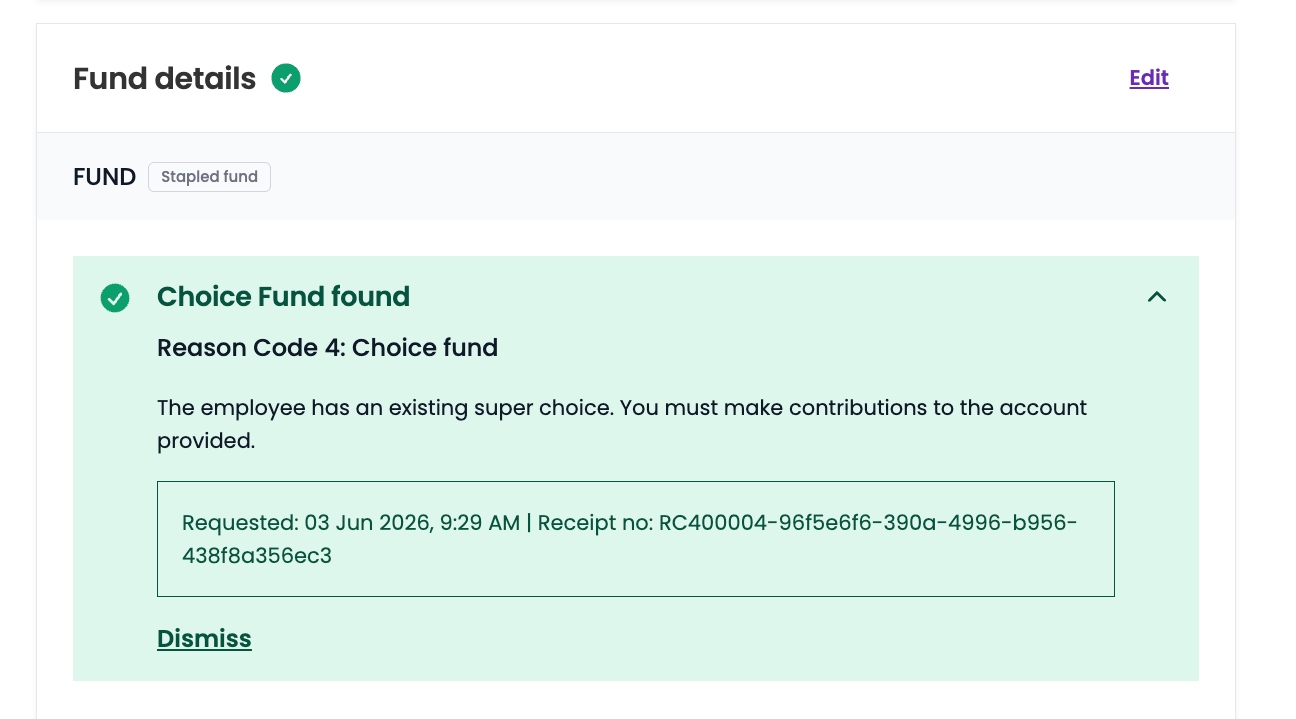The width and height of the screenshot is (1296, 719).
Task: Collapse the Choice Fund found panel
Action: pyautogui.click(x=1157, y=297)
